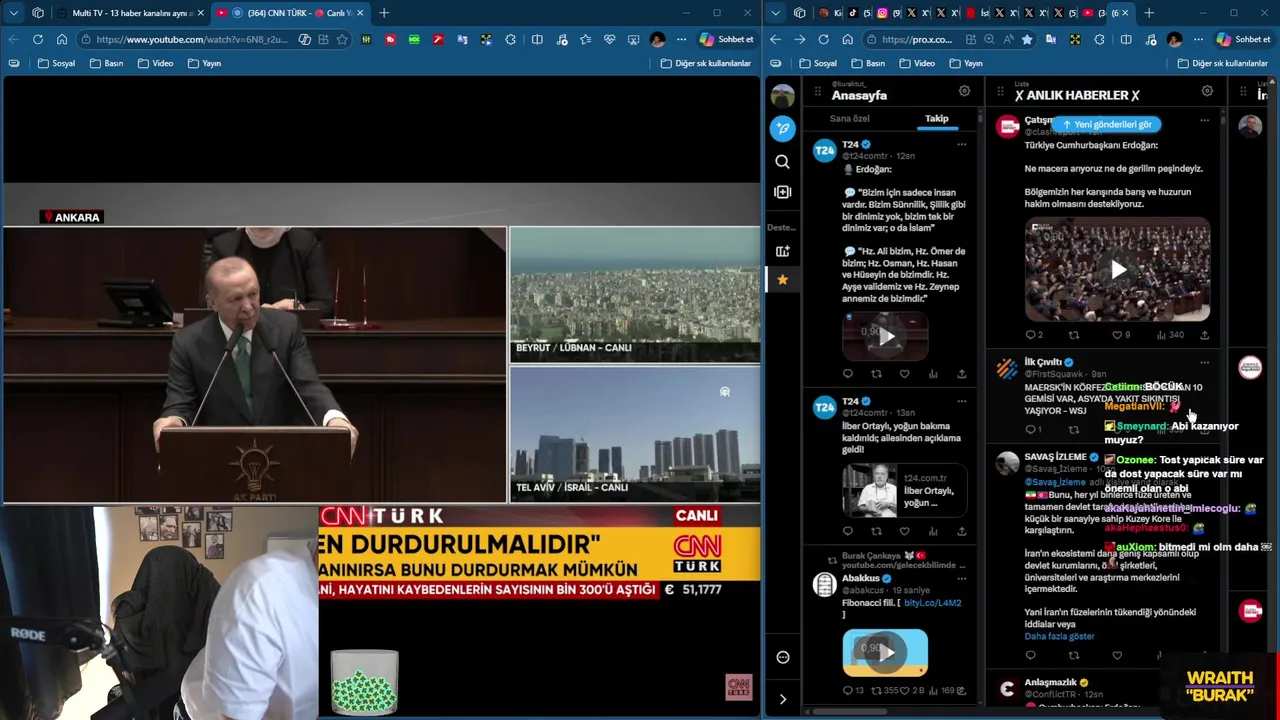Viewport: 1280px width, 720px height.
Task: Repost the T24 İlber Ortaylı post
Action: 876,531
